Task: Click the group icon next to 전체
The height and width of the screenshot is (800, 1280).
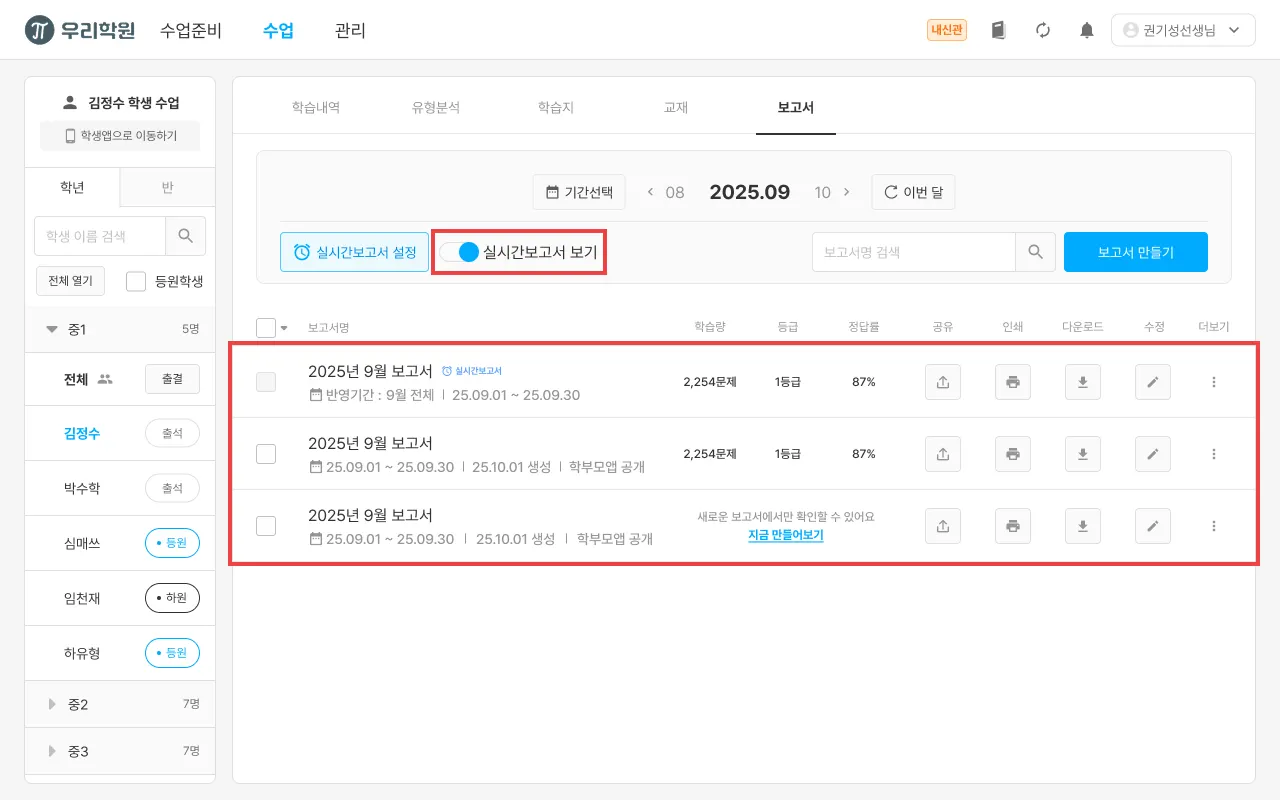Action: pyautogui.click(x=105, y=379)
